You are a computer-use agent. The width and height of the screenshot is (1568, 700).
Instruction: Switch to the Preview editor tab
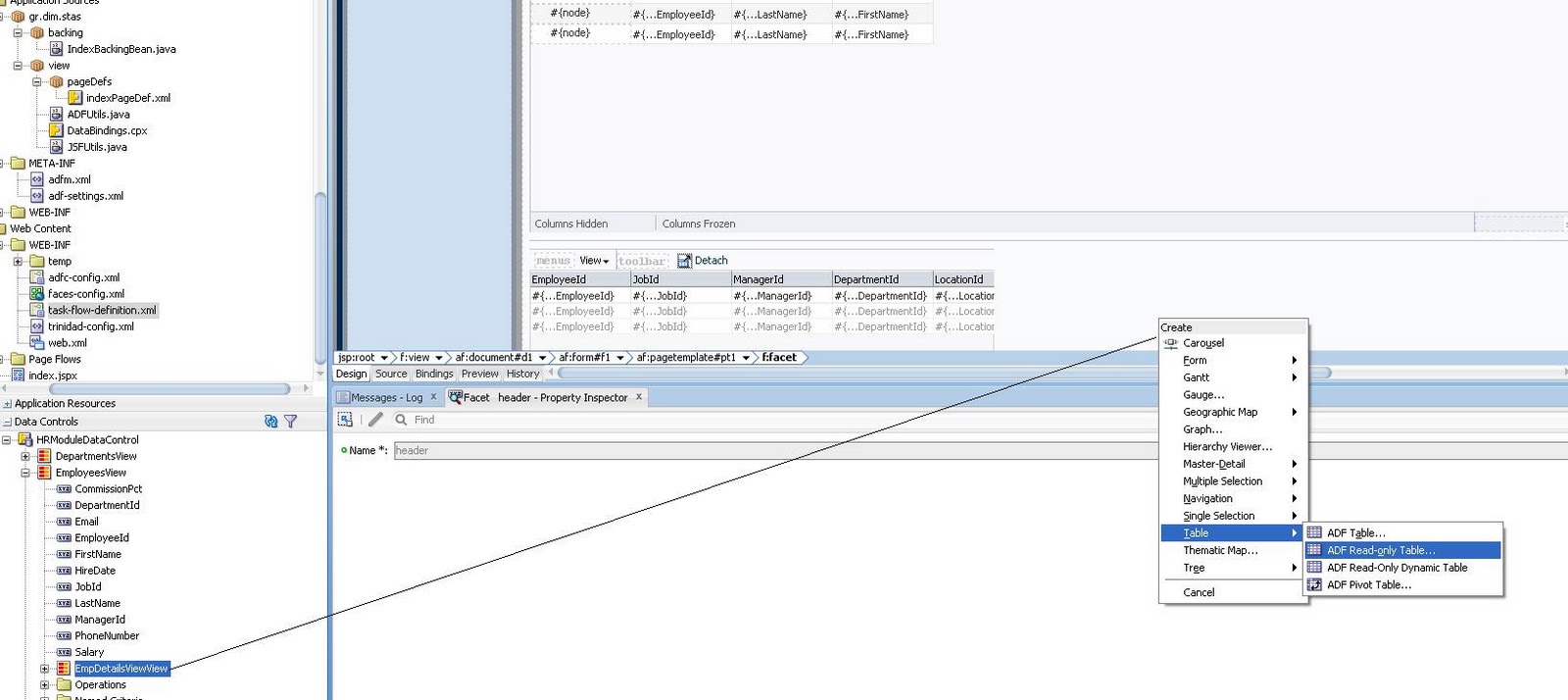click(x=480, y=374)
